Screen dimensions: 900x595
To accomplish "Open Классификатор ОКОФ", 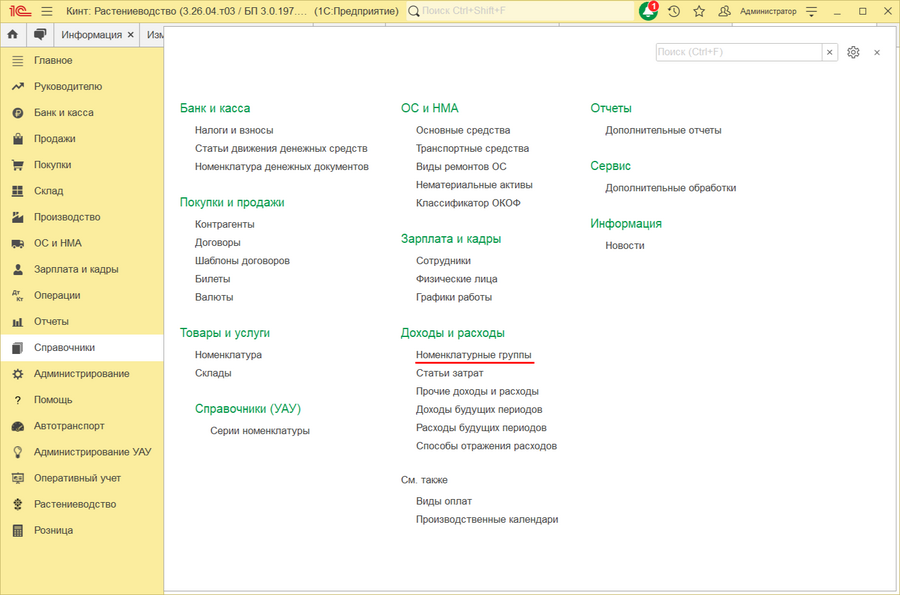I will 468,203.
